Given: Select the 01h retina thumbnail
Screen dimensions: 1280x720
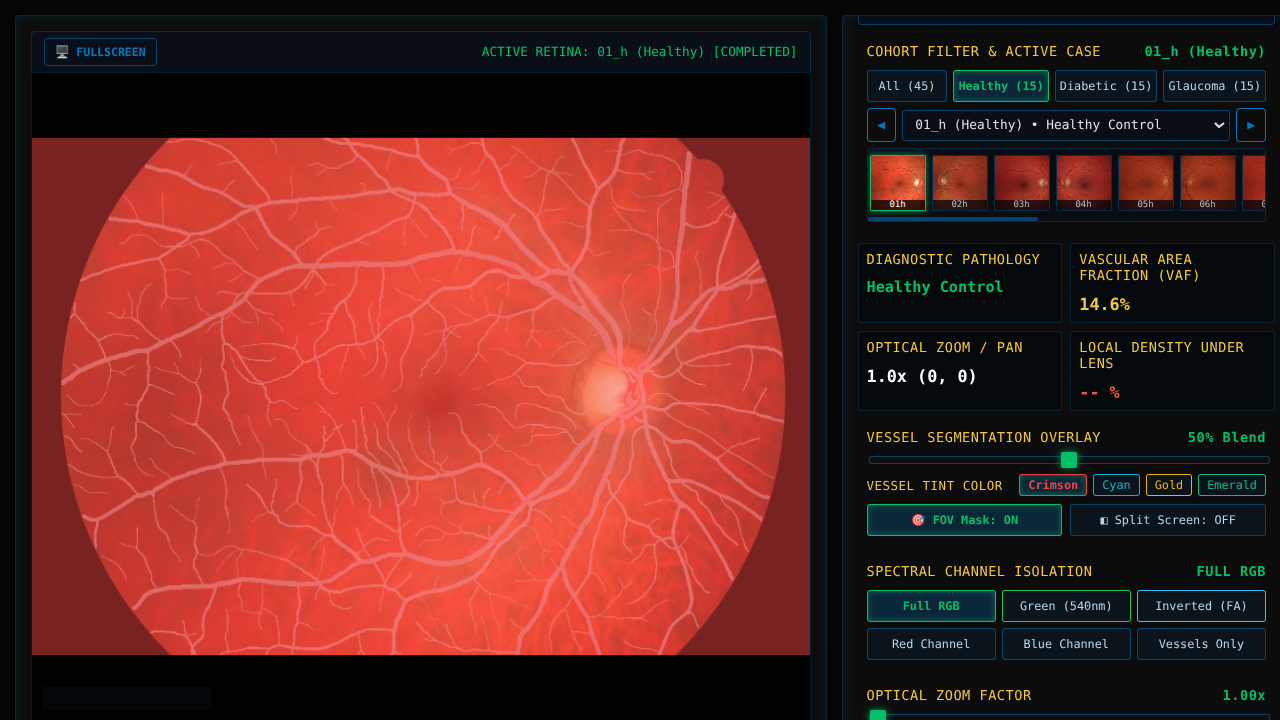Looking at the screenshot, I should tap(898, 183).
